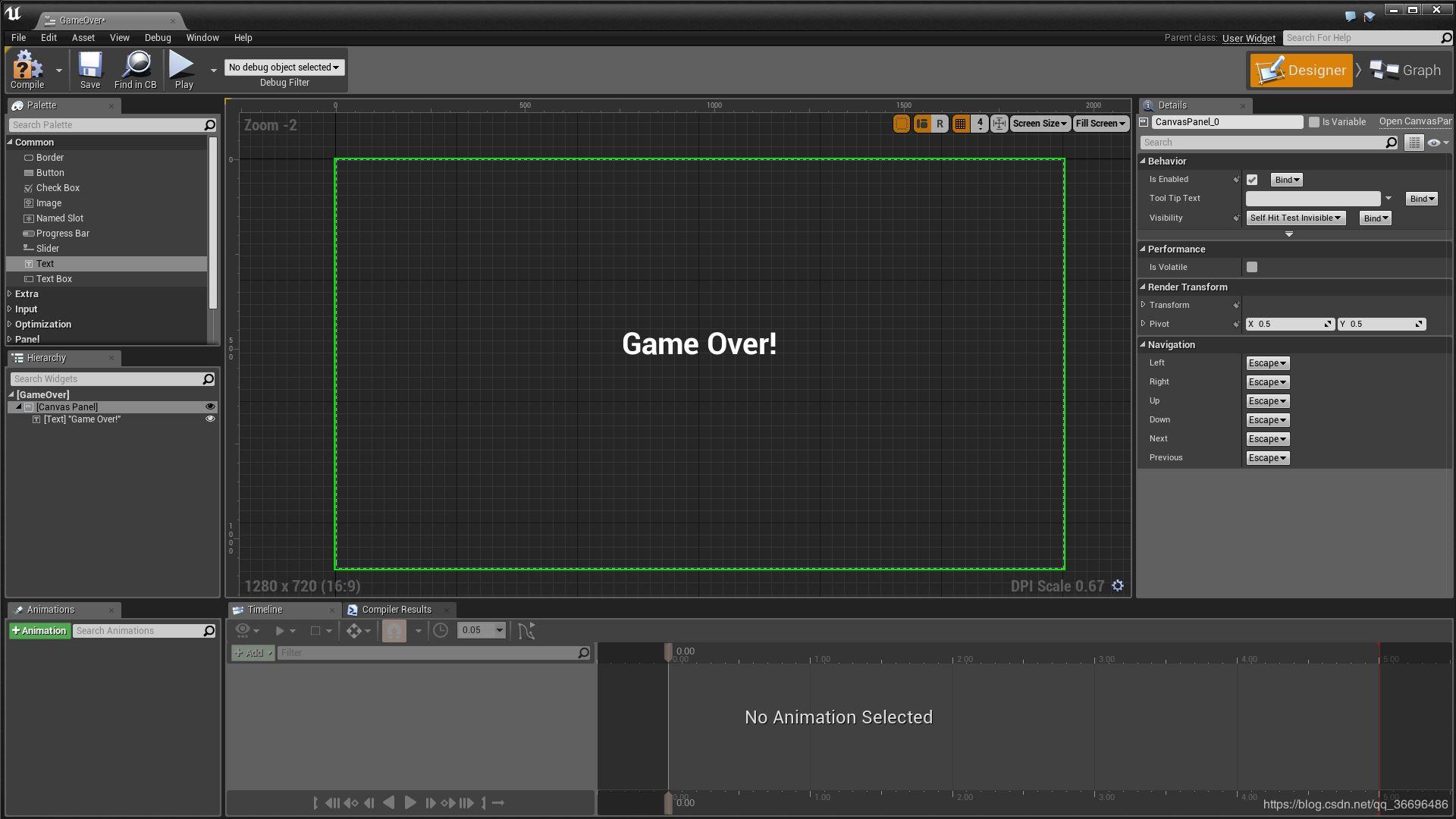The height and width of the screenshot is (819, 1456).
Task: Open Debug Filter dropdown menu
Action: pyautogui.click(x=284, y=66)
